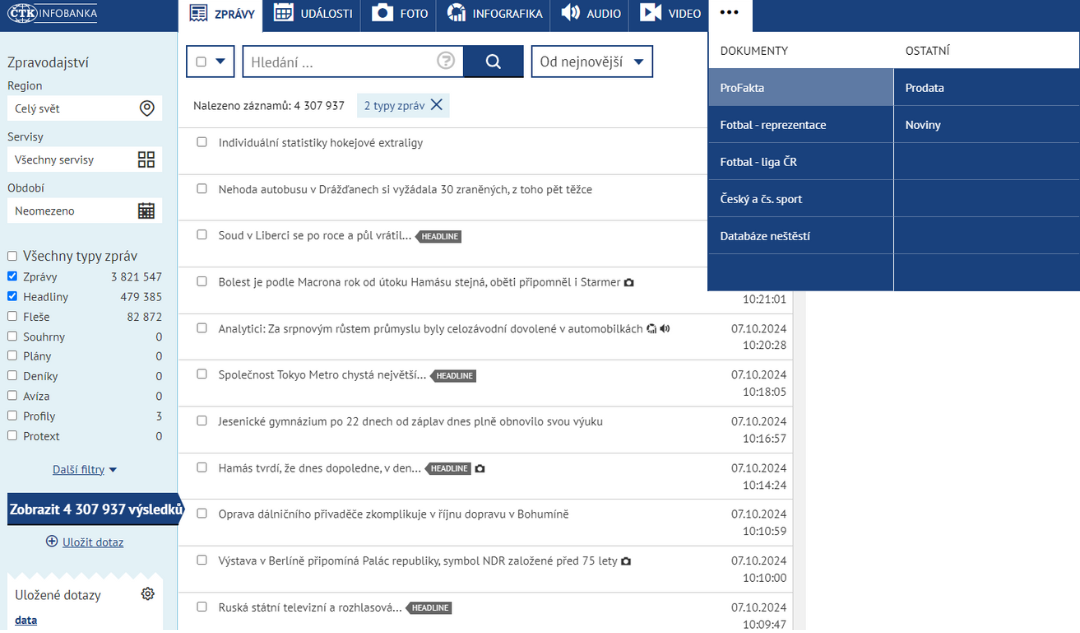Open saved queries settings gear
The width and height of the screenshot is (1080, 633).
pos(148,594)
